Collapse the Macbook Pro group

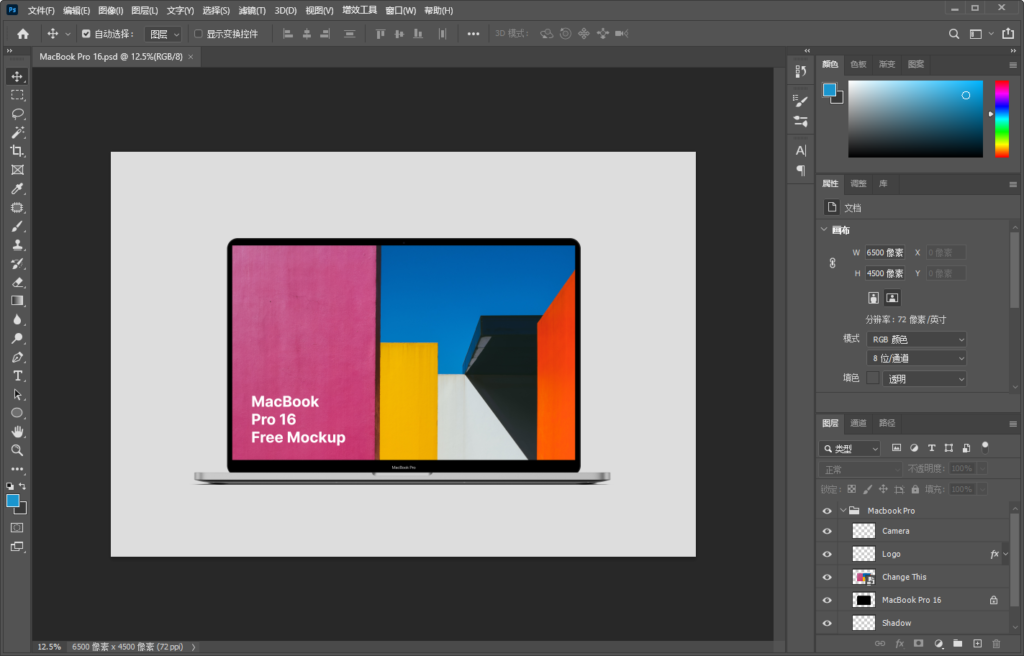point(843,511)
